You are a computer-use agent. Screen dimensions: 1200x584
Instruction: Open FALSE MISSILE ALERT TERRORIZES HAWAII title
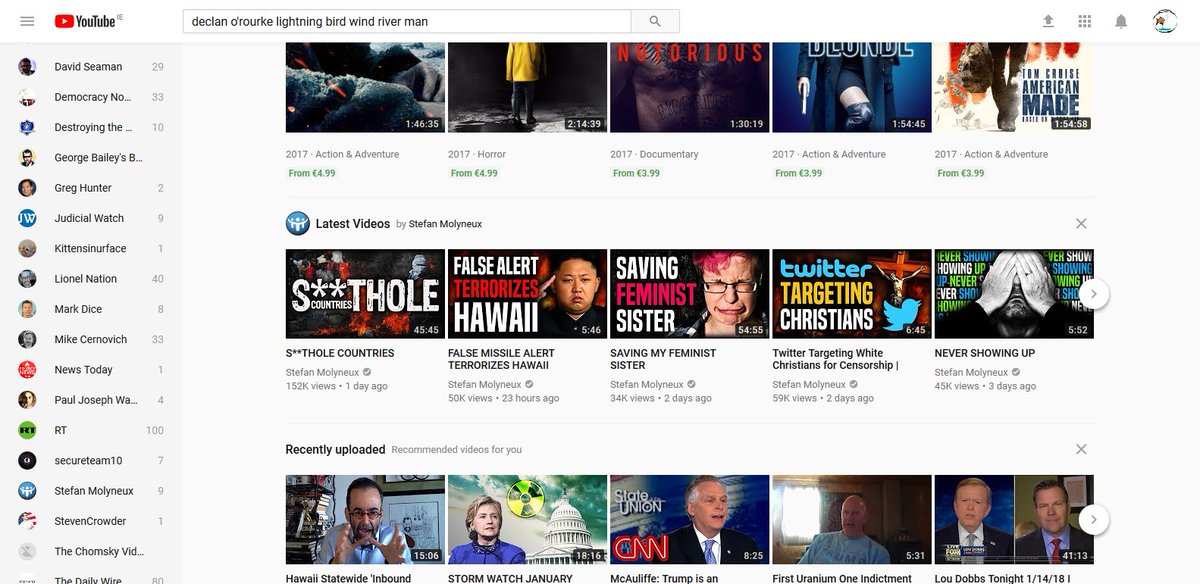(501, 359)
